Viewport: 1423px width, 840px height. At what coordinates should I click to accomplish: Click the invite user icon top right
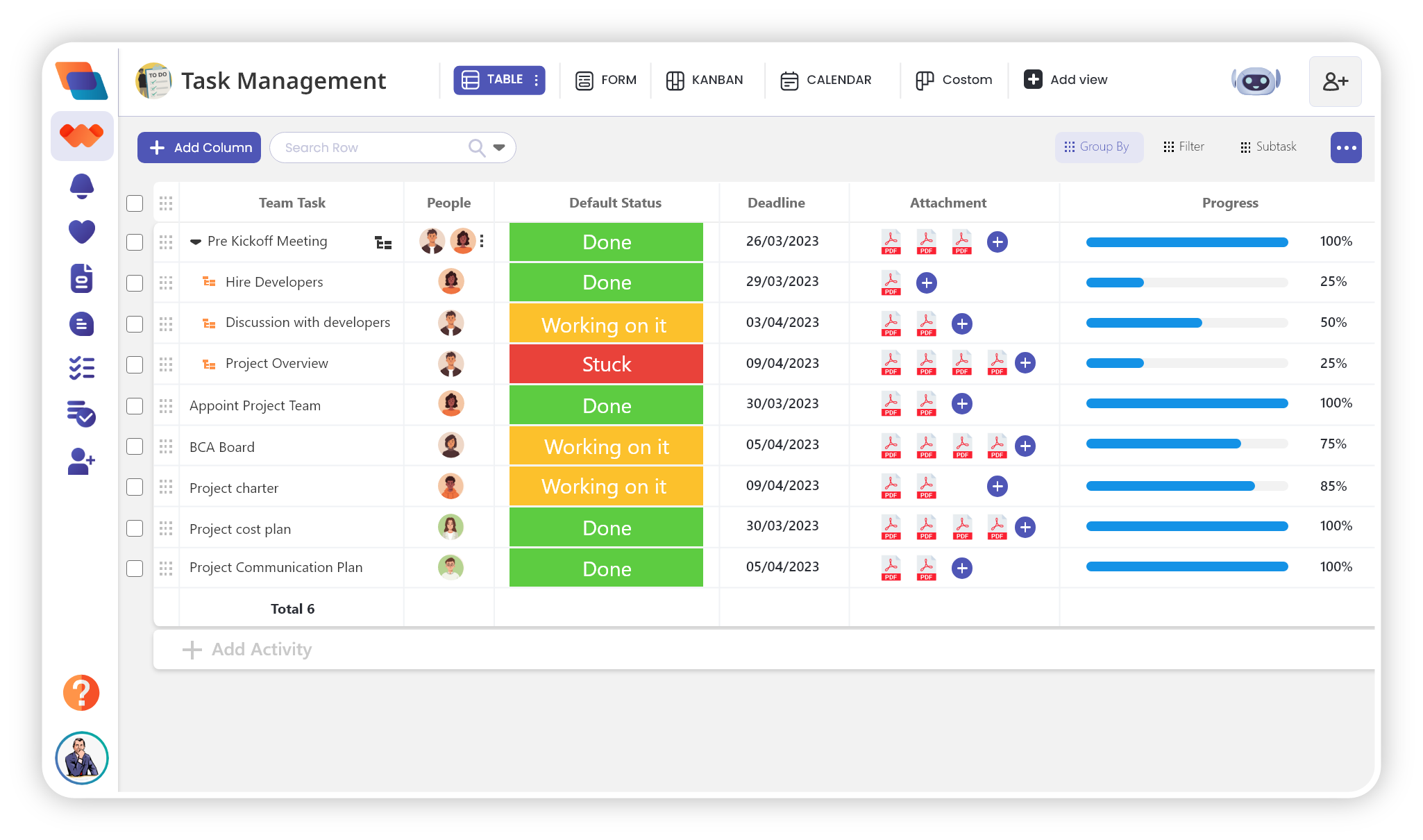click(x=1335, y=81)
